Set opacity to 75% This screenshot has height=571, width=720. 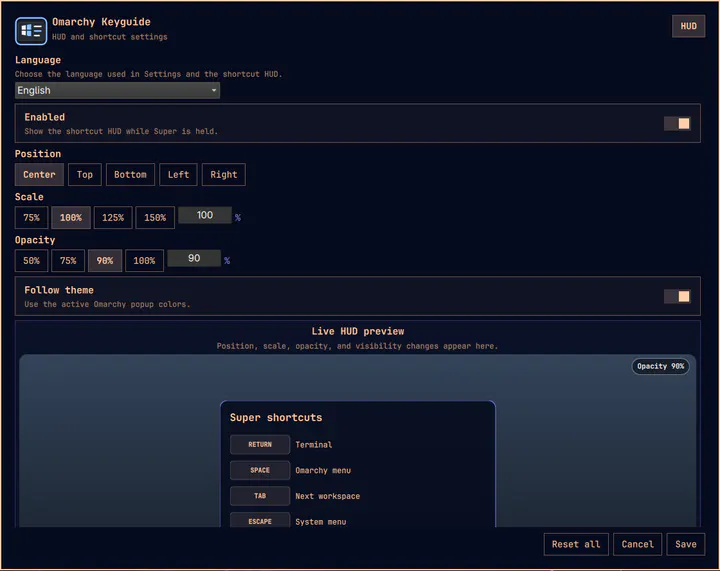tap(68, 261)
